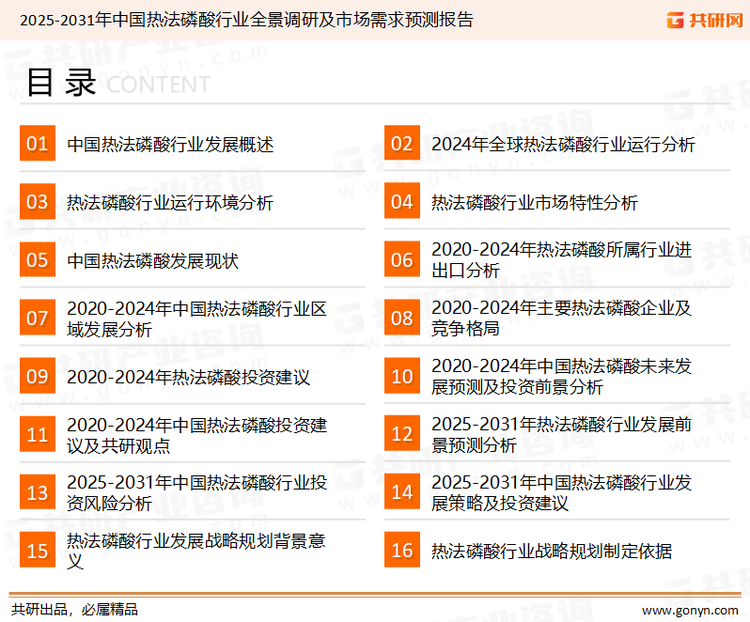Open chapter 2020-2024年主要热法磷酸企业及竞争格局
This screenshot has height=622, width=750.
click(562, 318)
